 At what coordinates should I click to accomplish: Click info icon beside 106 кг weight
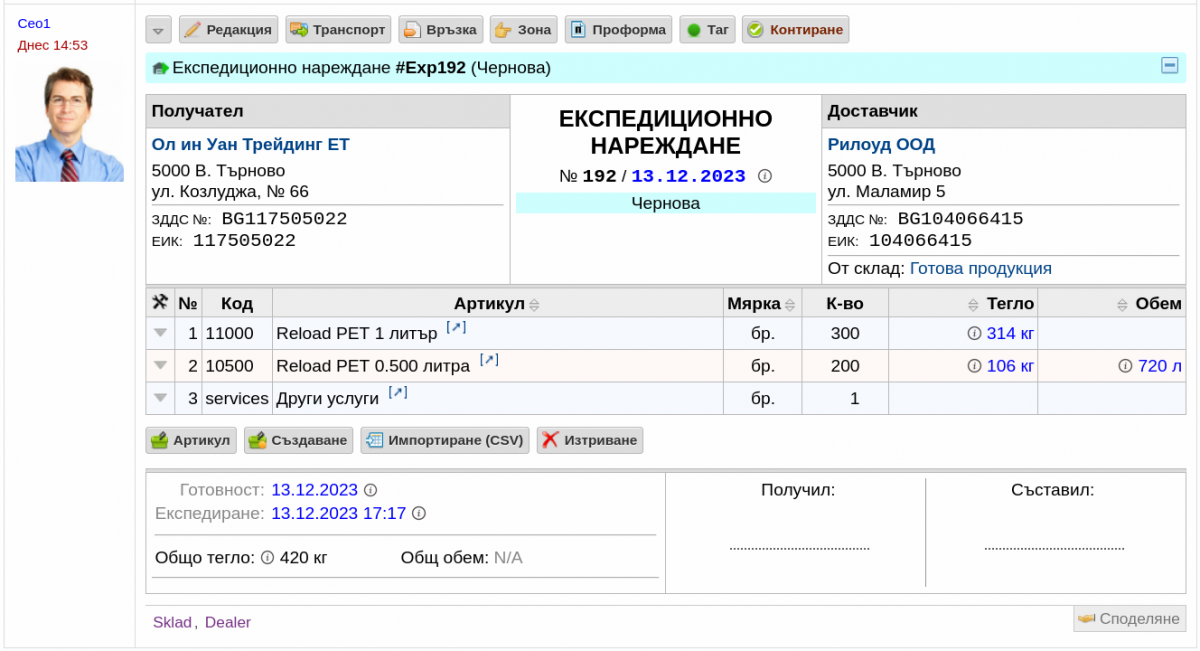coord(974,366)
